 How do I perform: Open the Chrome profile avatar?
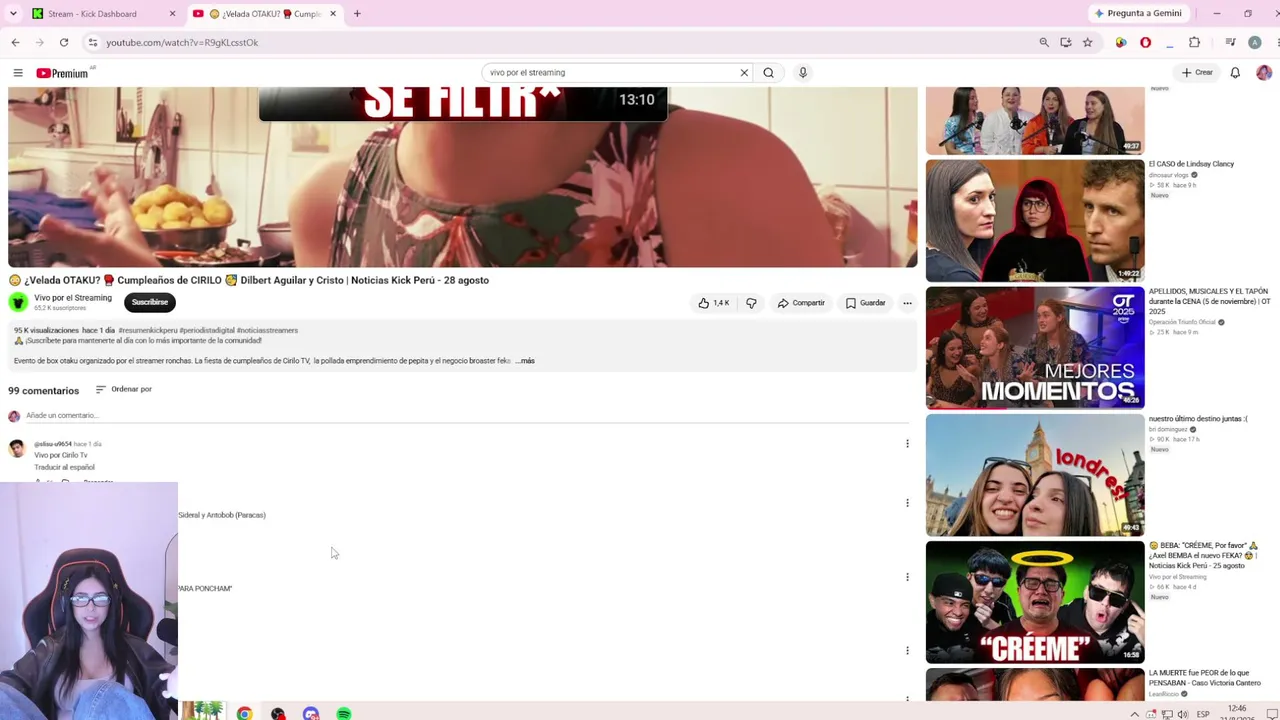(1254, 42)
